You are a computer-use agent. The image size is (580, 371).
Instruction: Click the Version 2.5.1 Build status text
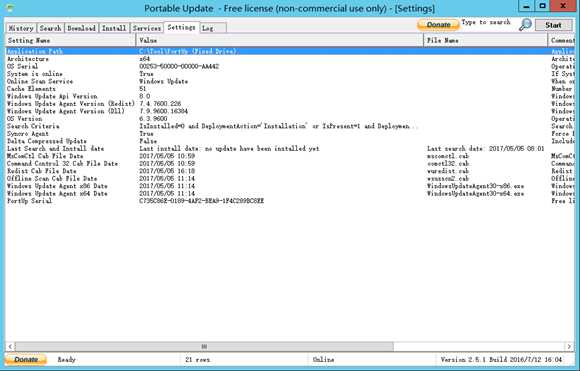point(501,360)
